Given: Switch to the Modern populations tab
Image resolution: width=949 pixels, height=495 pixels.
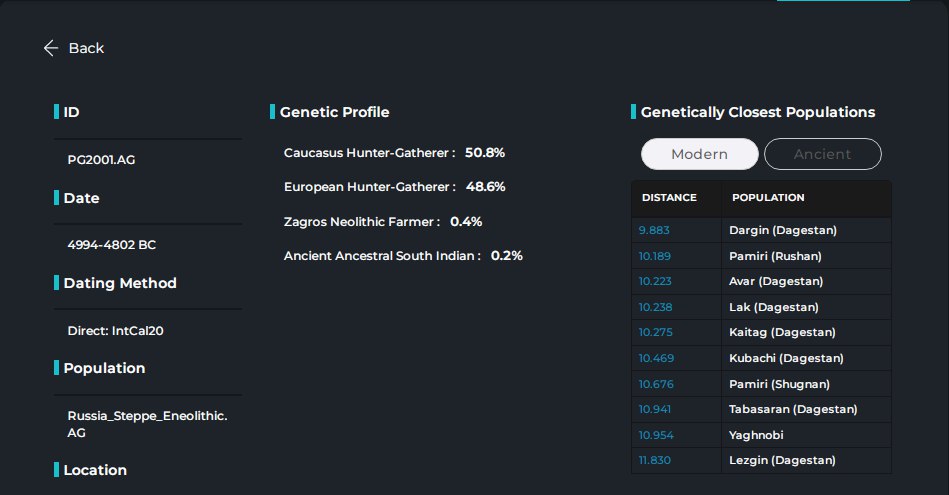Looking at the screenshot, I should (700, 154).
